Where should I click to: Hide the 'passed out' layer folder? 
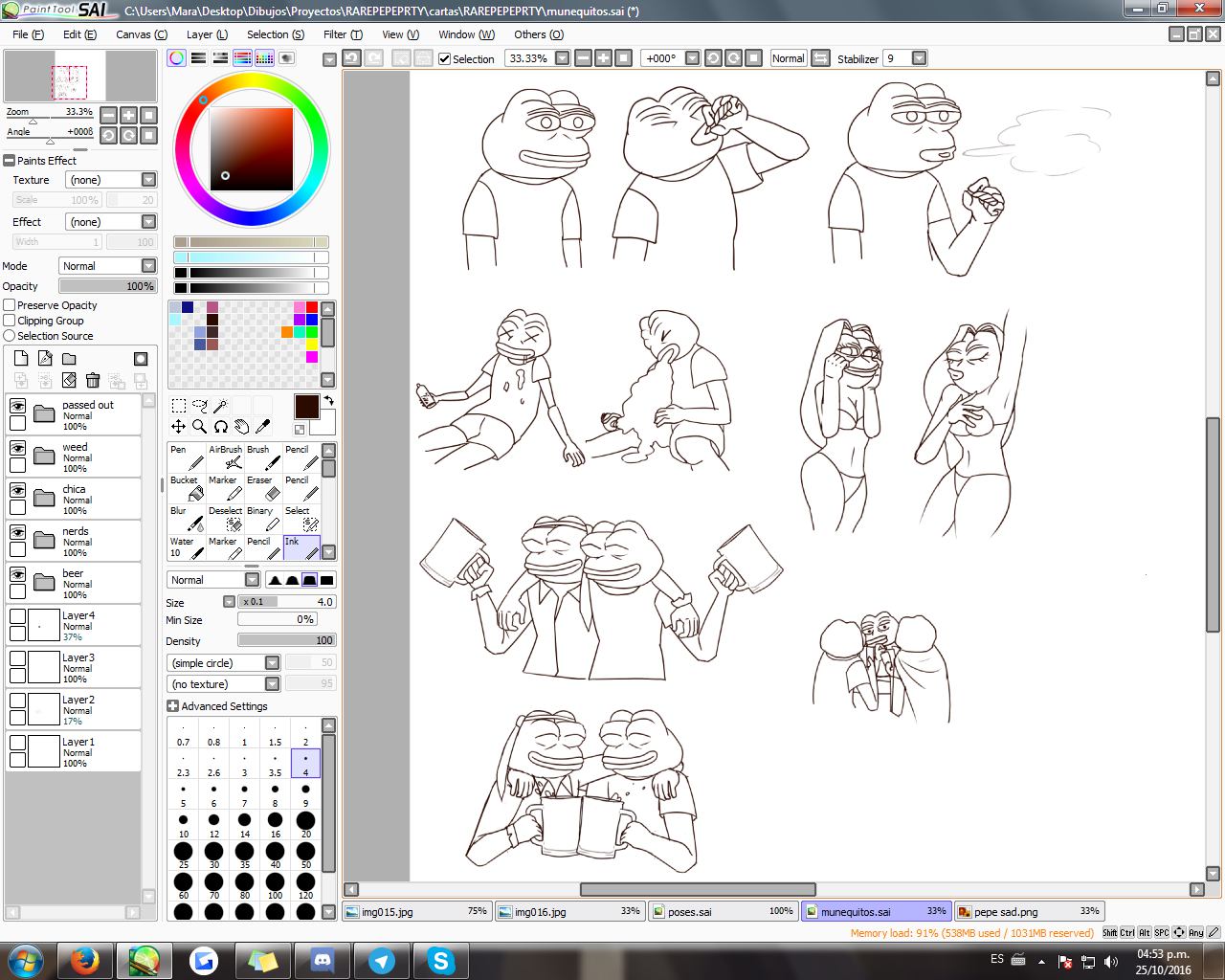[17, 406]
